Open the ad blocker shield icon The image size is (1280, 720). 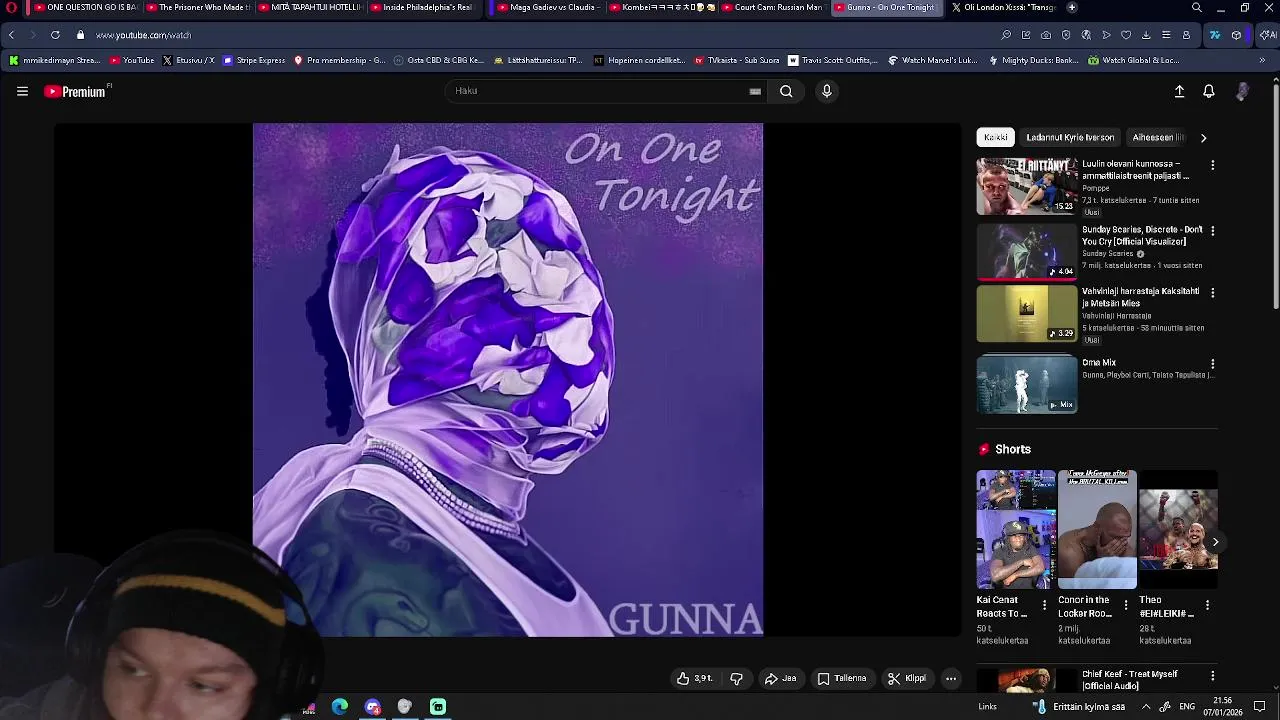click(x=1066, y=35)
